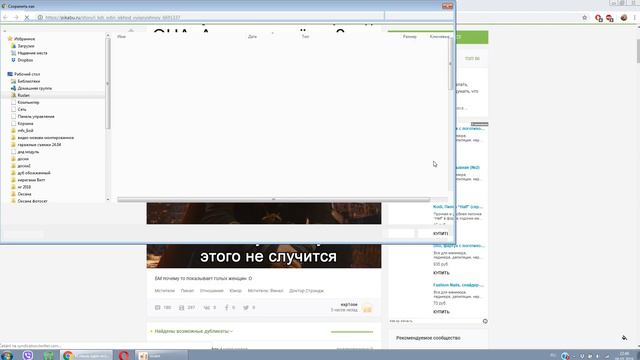Select Компьютер in the folder tree
The image size is (640, 360).
click(x=28, y=102)
